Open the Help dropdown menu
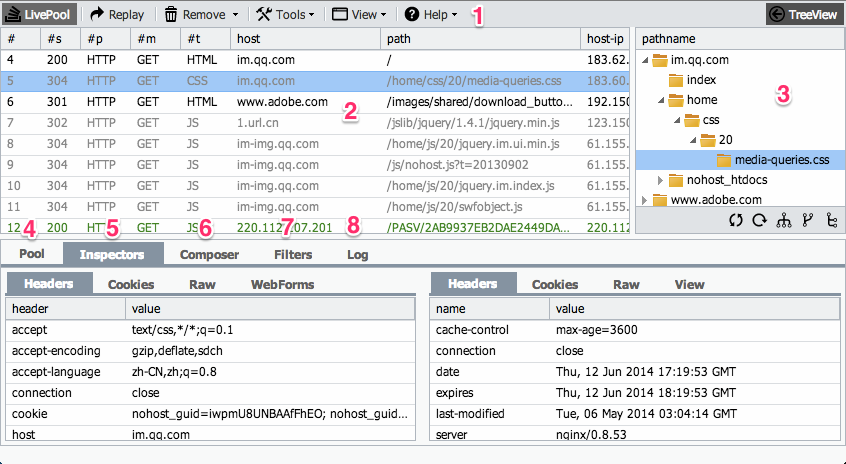The height and width of the screenshot is (464, 846). click(431, 15)
